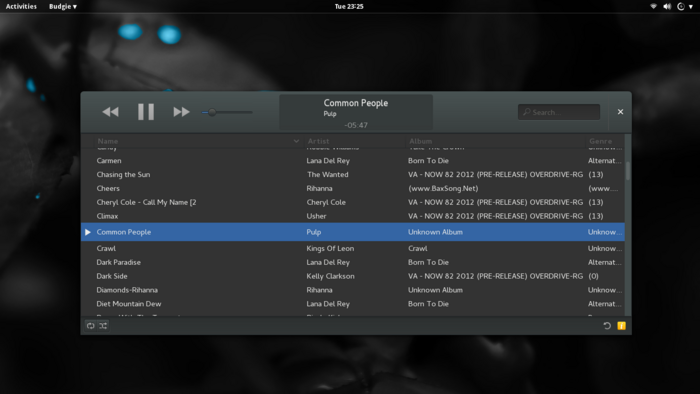Viewport: 700px width, 394px height.
Task: Click the circular arrow reload icon
Action: (x=607, y=326)
